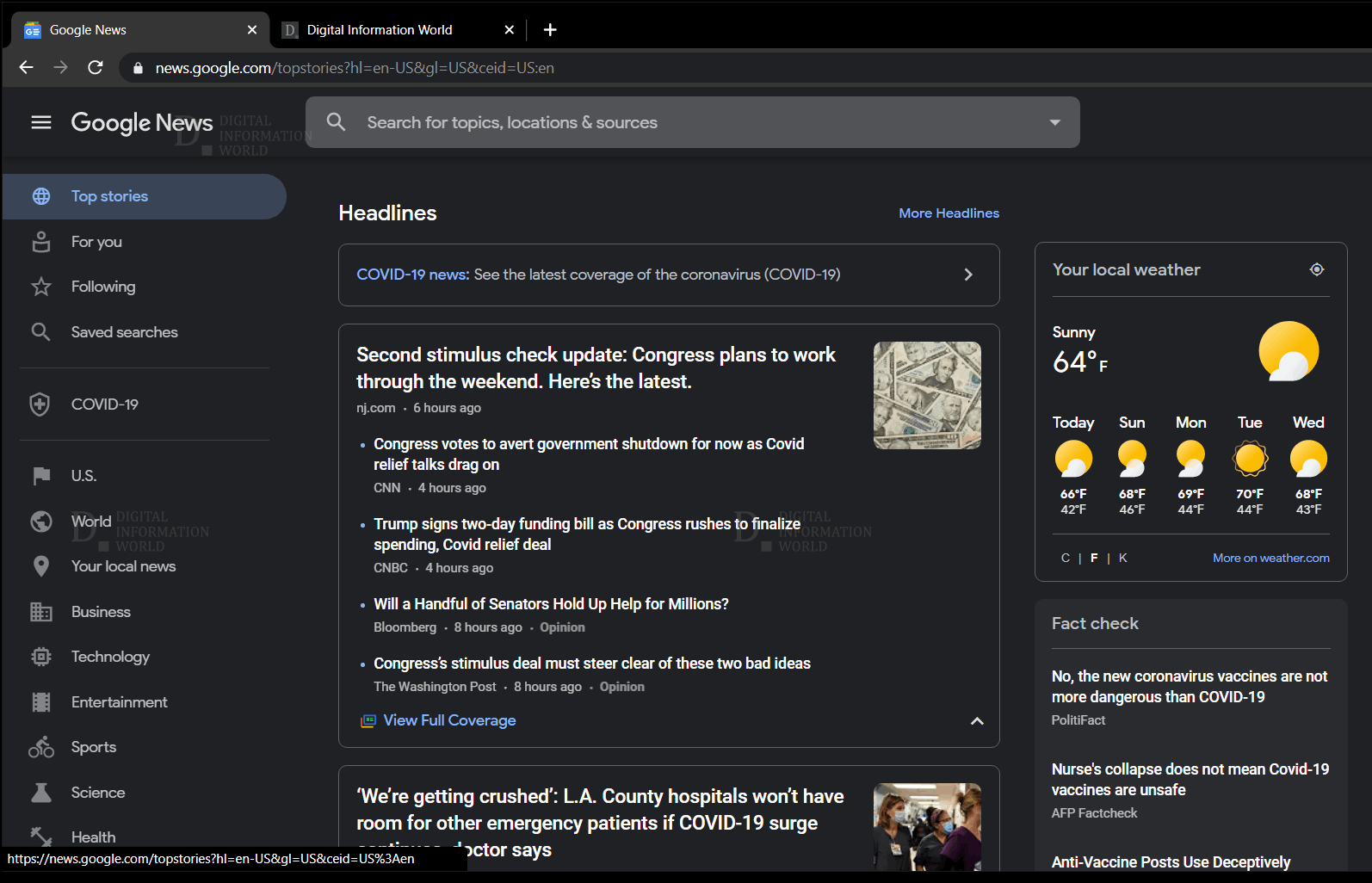Click View Full Coverage link
The height and width of the screenshot is (883, 1372).
tap(449, 720)
